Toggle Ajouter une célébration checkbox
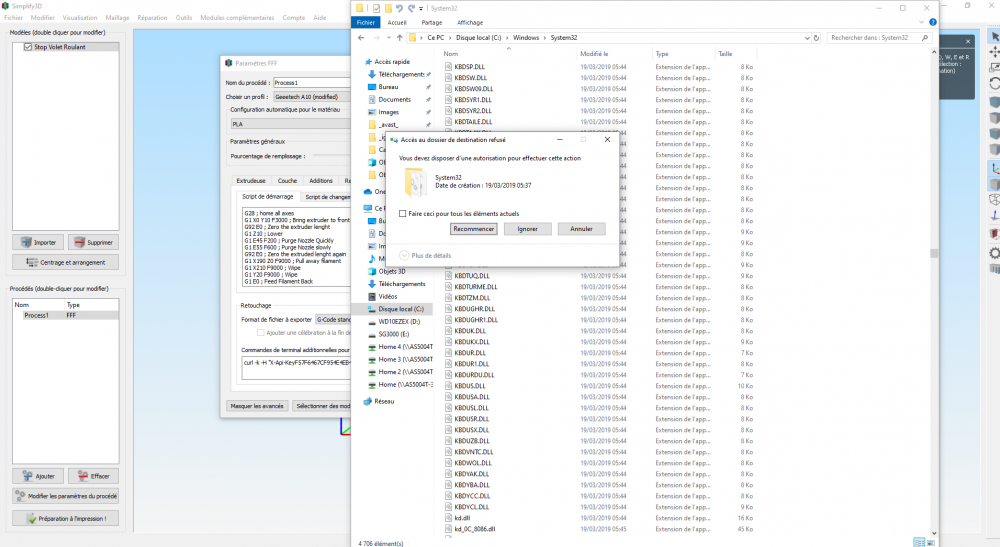The height and width of the screenshot is (547, 1000). 260,333
